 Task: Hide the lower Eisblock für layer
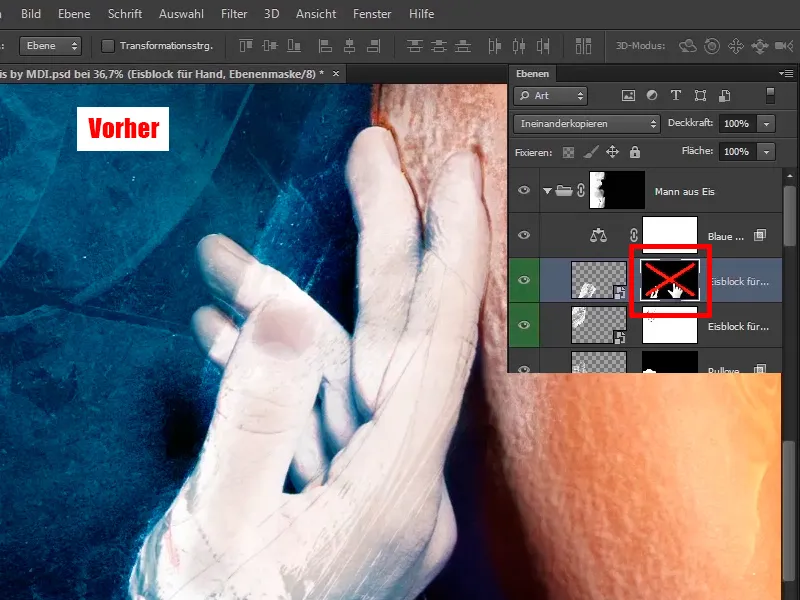point(524,325)
